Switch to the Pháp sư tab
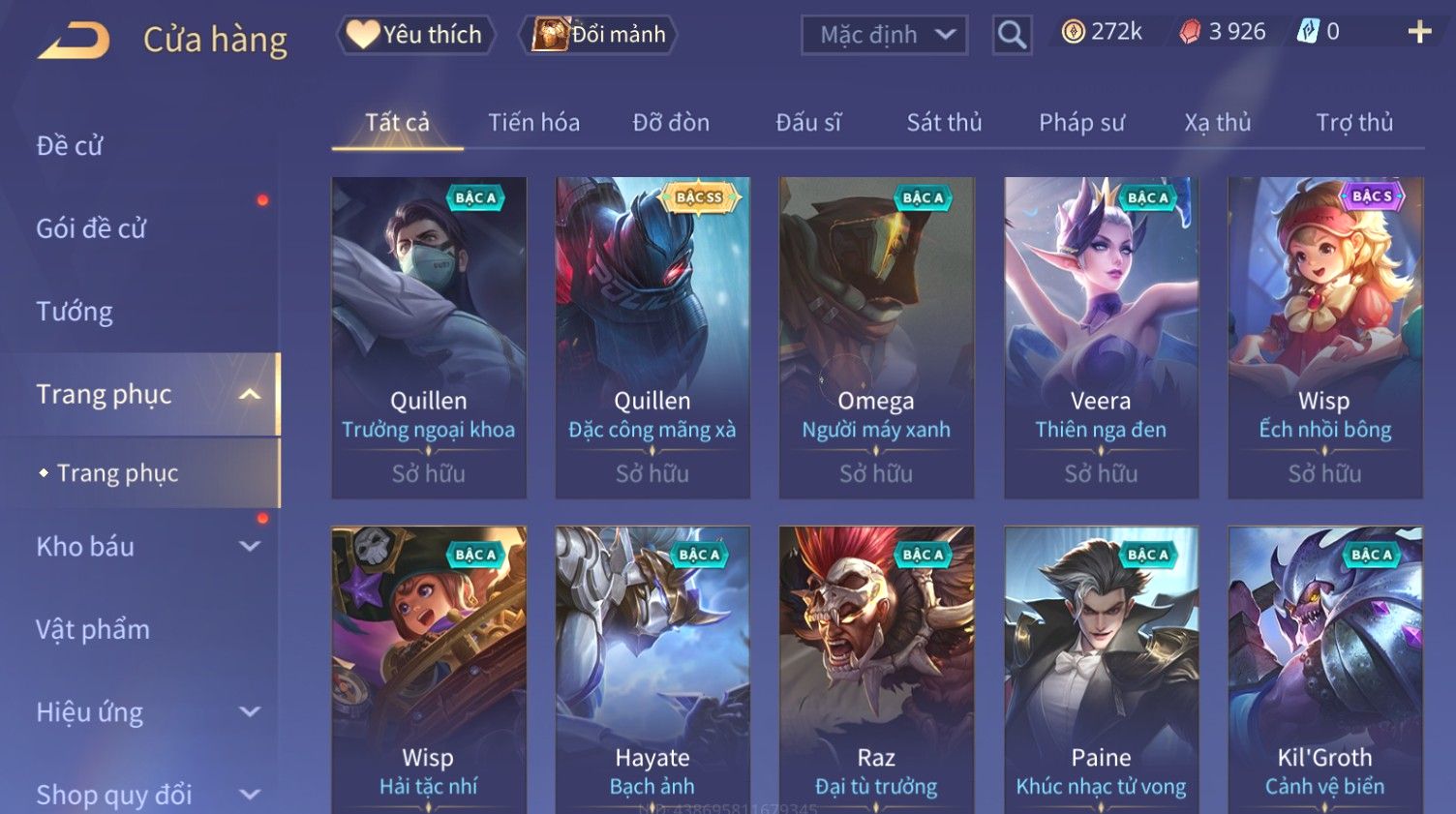Screen dimensions: 1456x814 click(x=1081, y=123)
